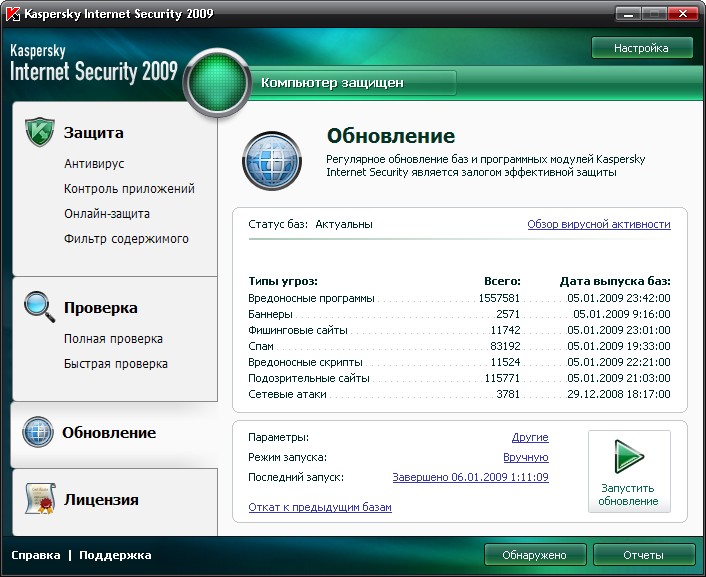Open the Настройка settings button

pyautogui.click(x=641, y=48)
